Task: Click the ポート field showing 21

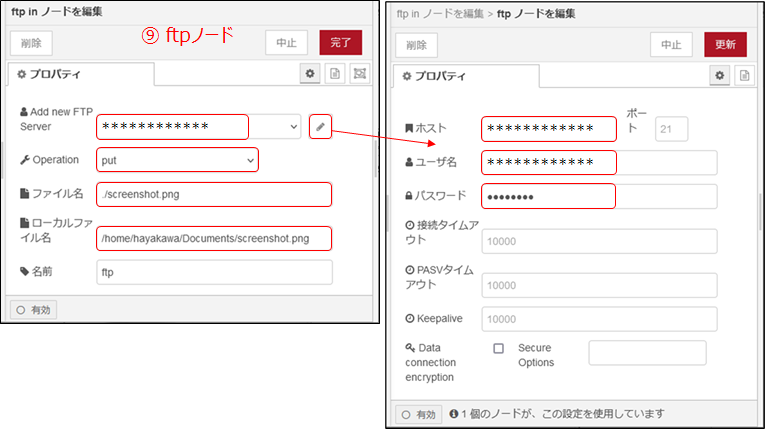Action: pyautogui.click(x=671, y=128)
